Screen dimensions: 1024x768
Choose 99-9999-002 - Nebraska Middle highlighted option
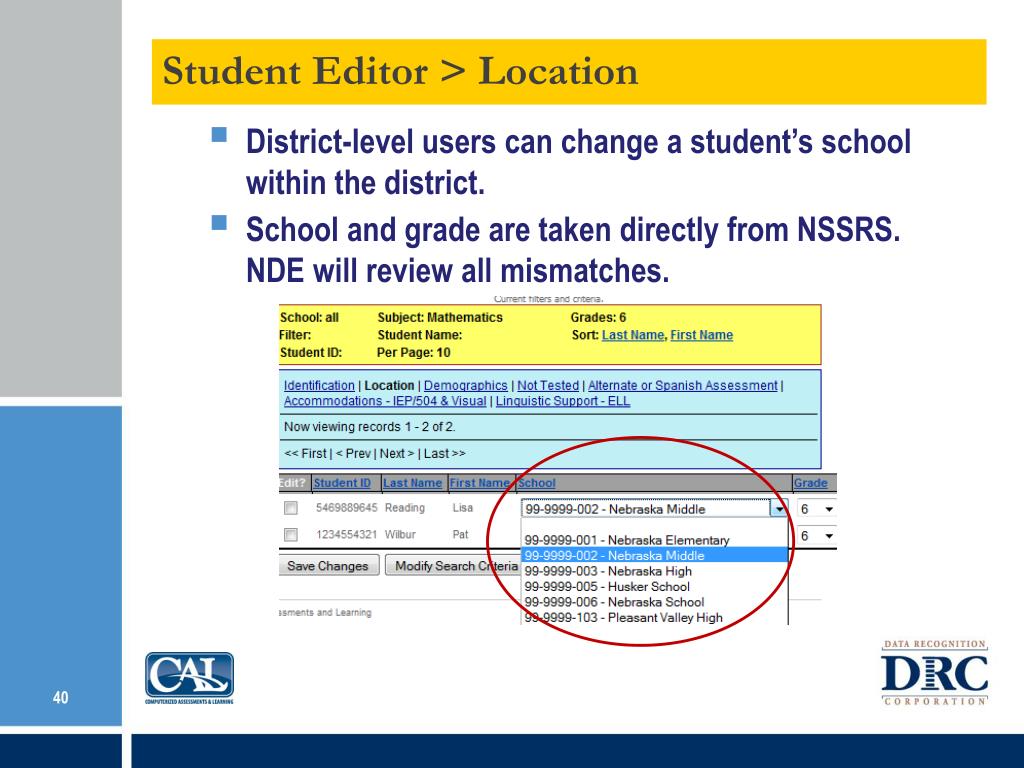click(x=654, y=555)
